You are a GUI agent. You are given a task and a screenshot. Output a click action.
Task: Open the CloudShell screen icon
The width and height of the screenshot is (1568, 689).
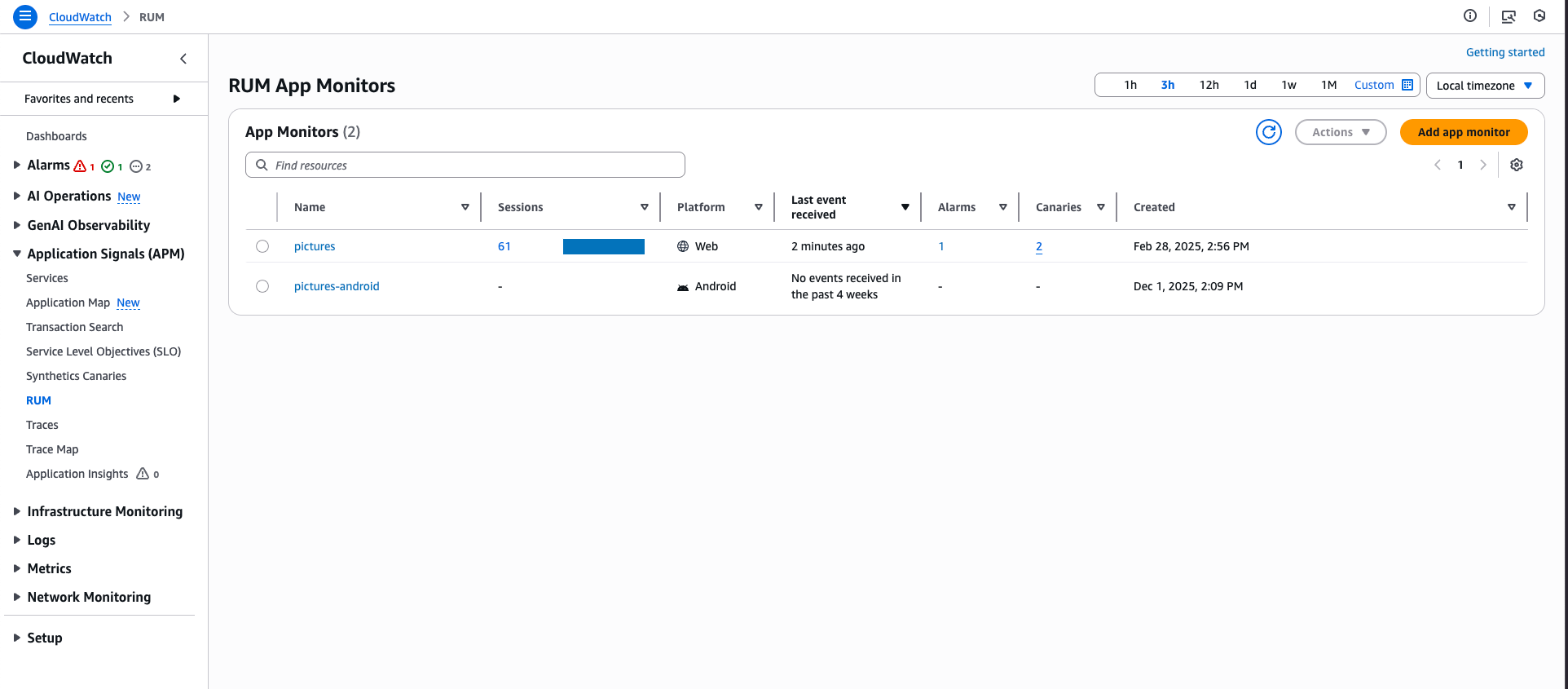click(1509, 16)
